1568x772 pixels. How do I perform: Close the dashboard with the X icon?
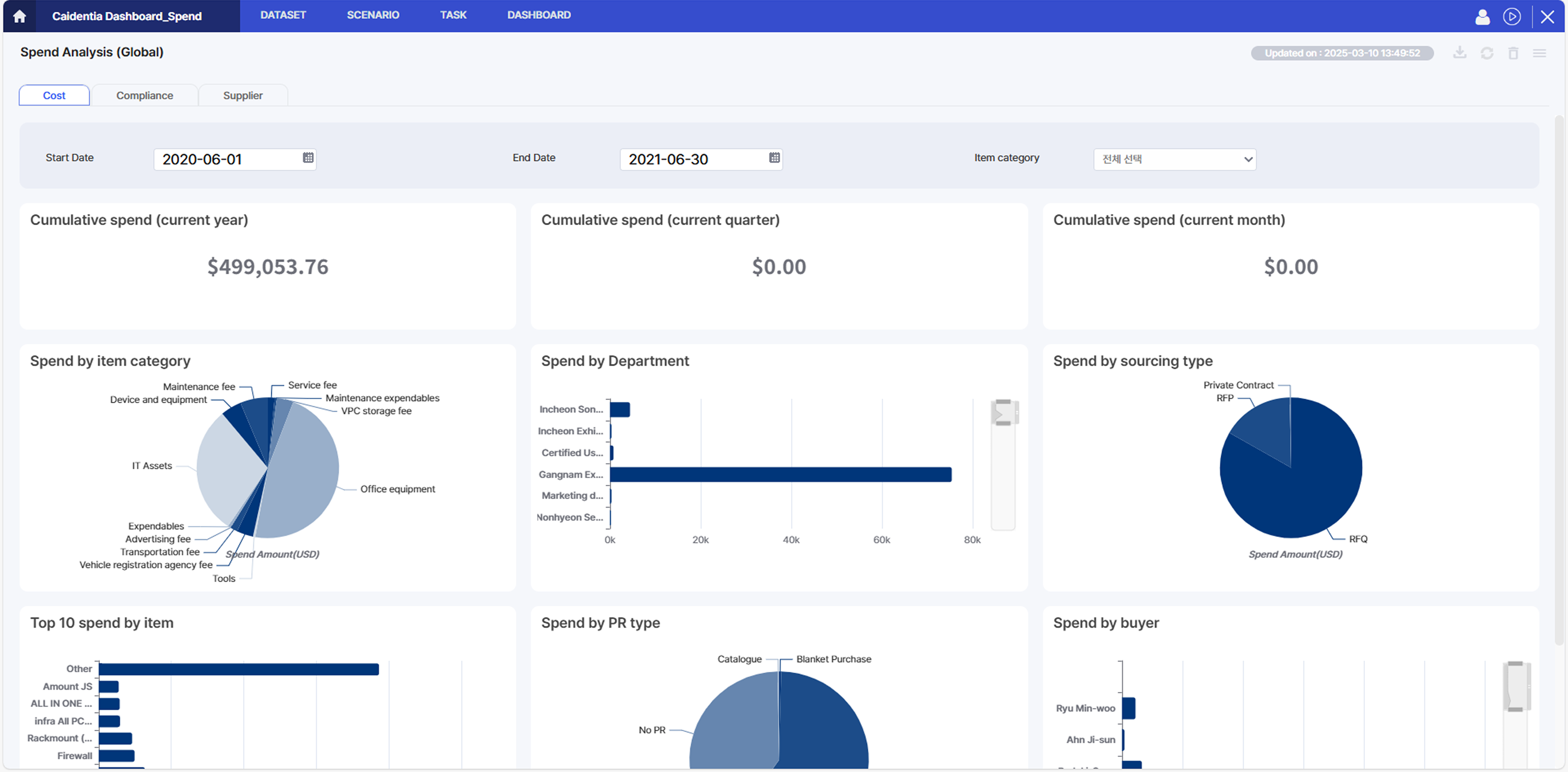(x=1547, y=16)
